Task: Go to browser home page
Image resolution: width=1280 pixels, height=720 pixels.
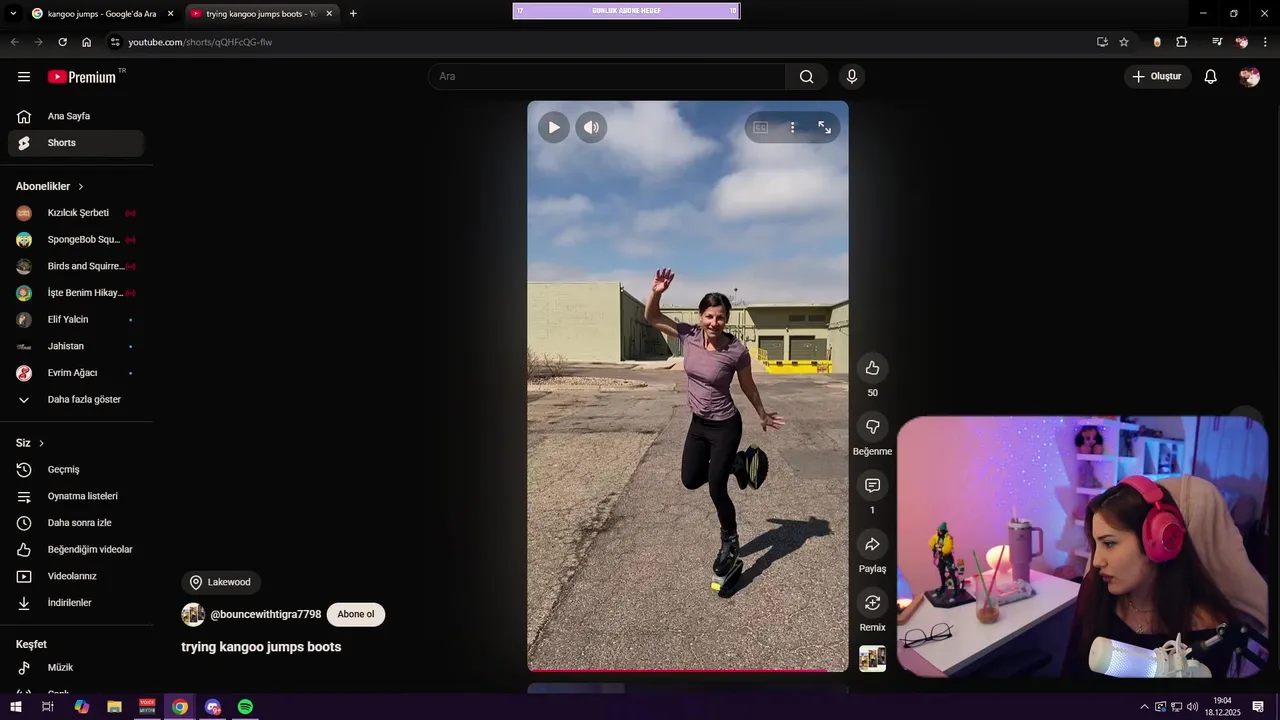Action: pos(87,42)
